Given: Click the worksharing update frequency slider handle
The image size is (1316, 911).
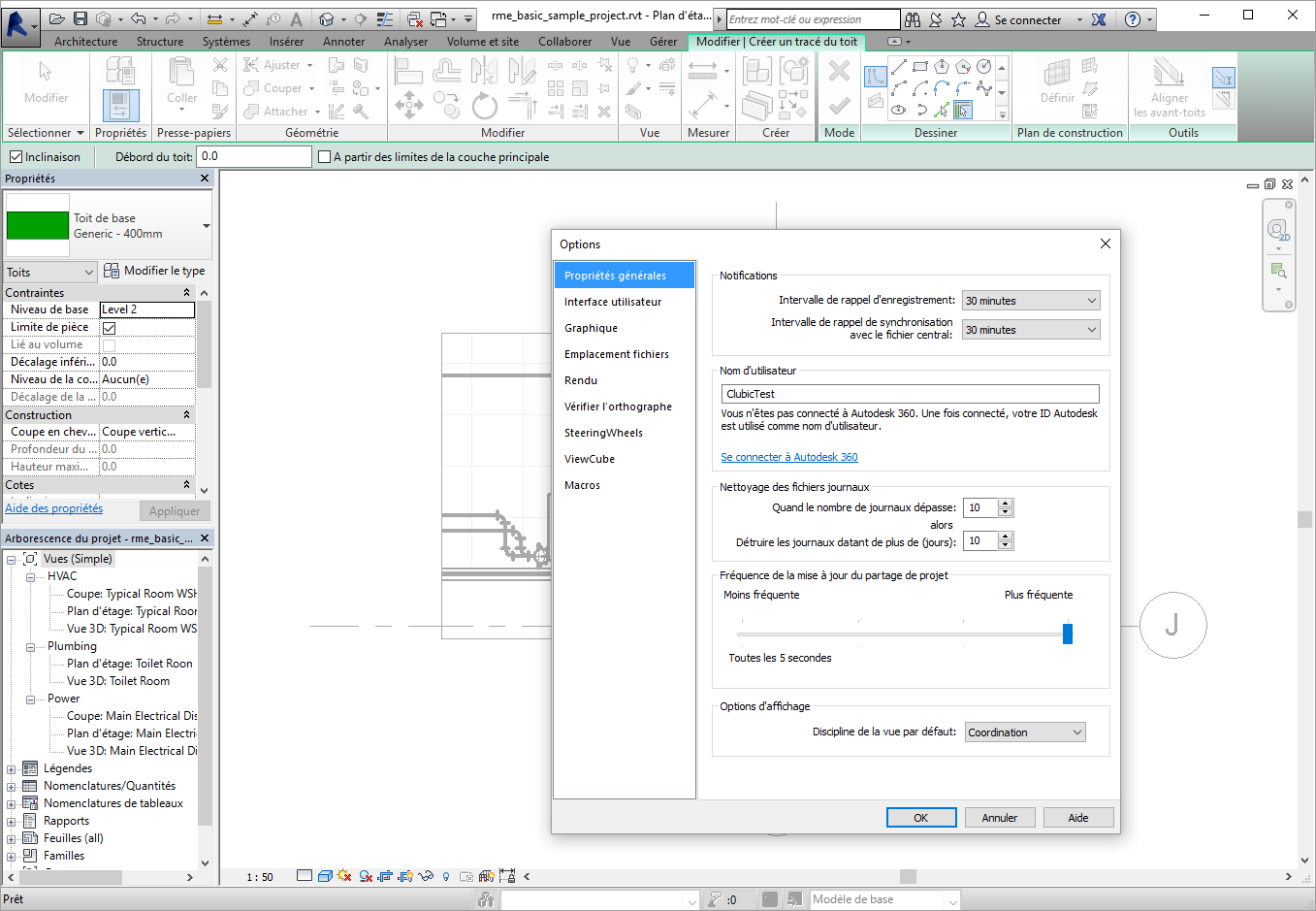Looking at the screenshot, I should pyautogui.click(x=1068, y=634).
